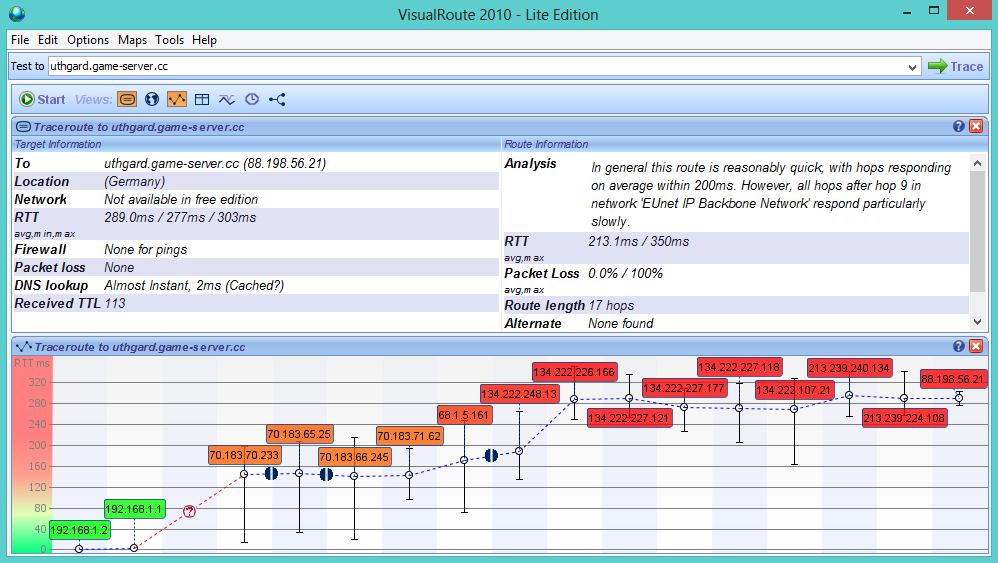Open the Test to address dropdown
This screenshot has height=563, width=998.
pos(912,67)
